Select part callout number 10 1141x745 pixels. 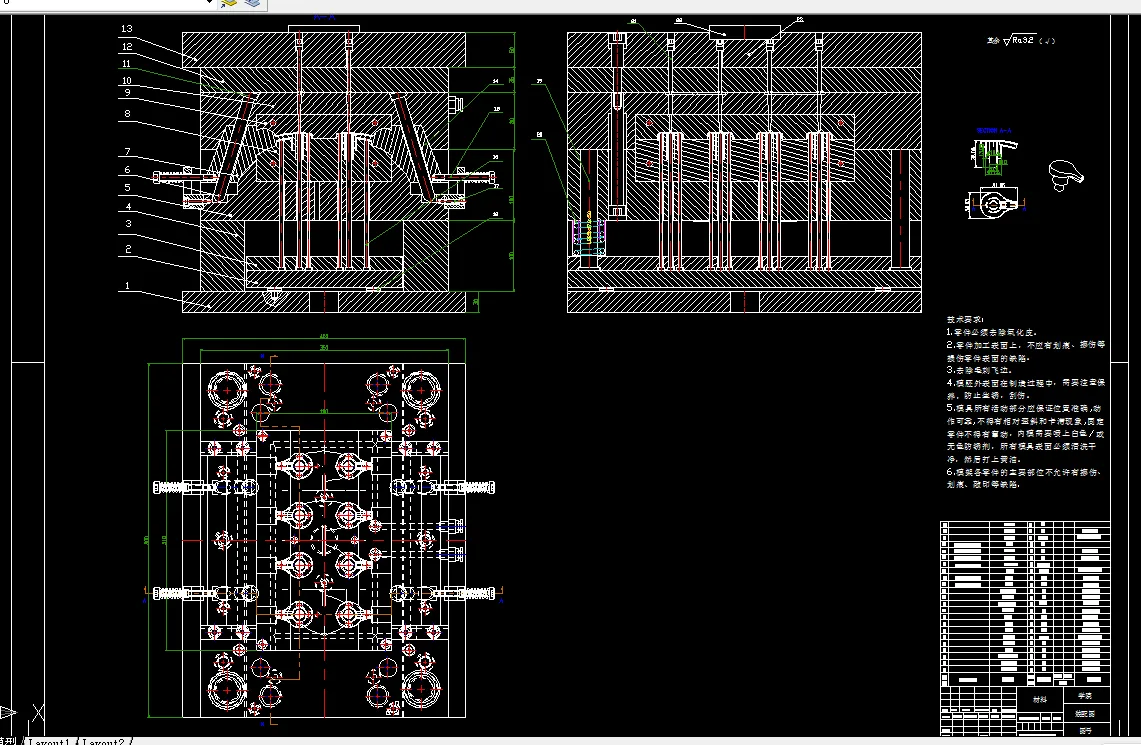pos(127,81)
